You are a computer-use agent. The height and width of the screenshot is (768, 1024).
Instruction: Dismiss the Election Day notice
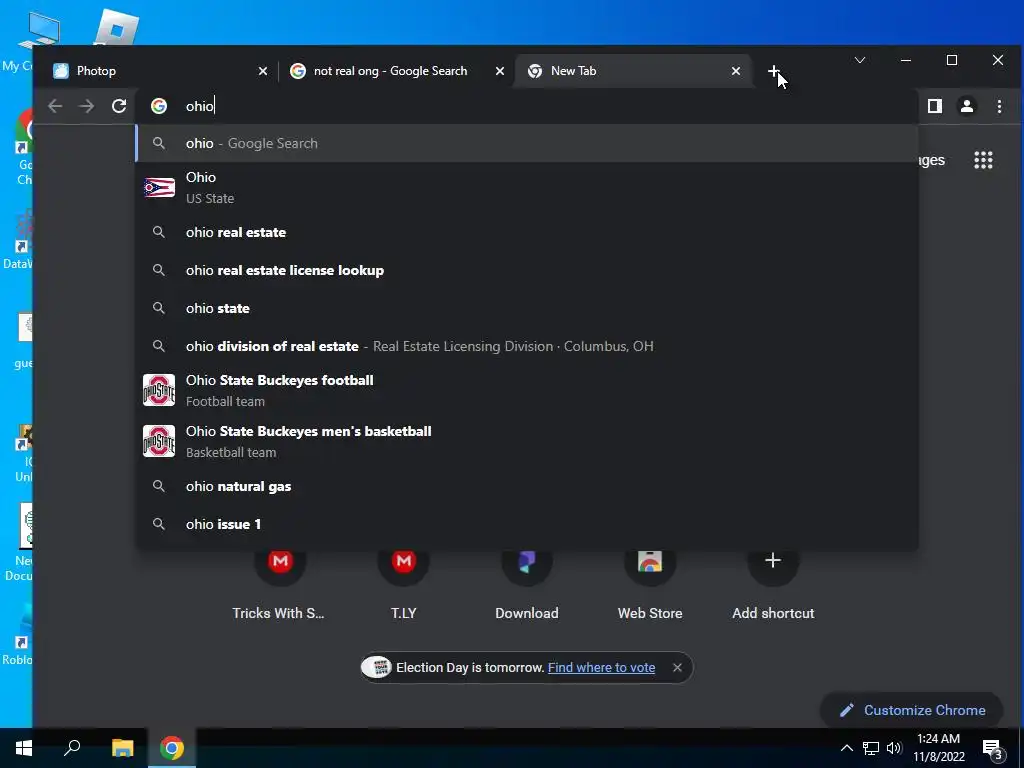click(x=677, y=667)
